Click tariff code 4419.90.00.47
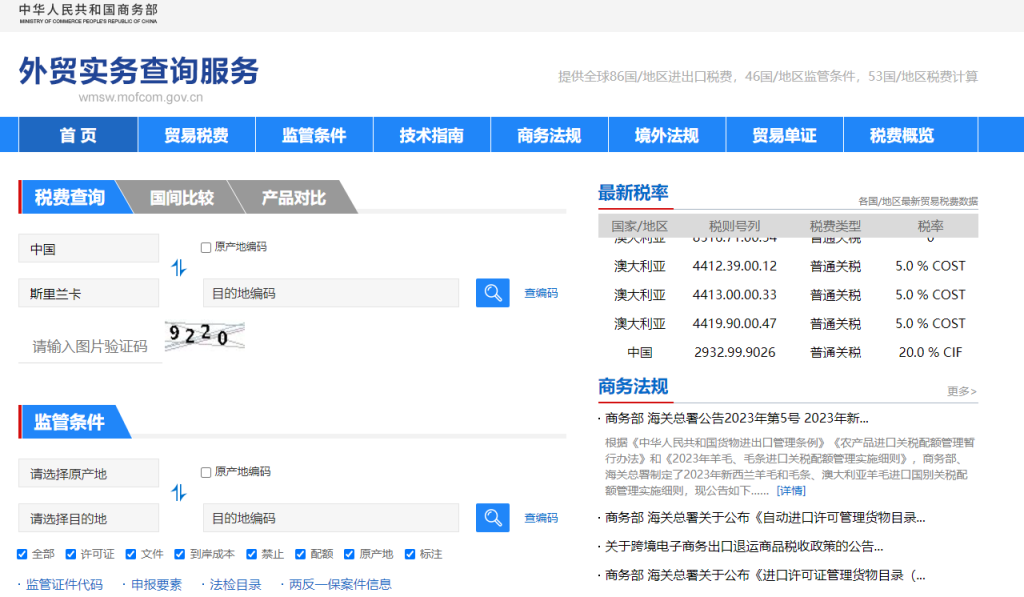 735,323
